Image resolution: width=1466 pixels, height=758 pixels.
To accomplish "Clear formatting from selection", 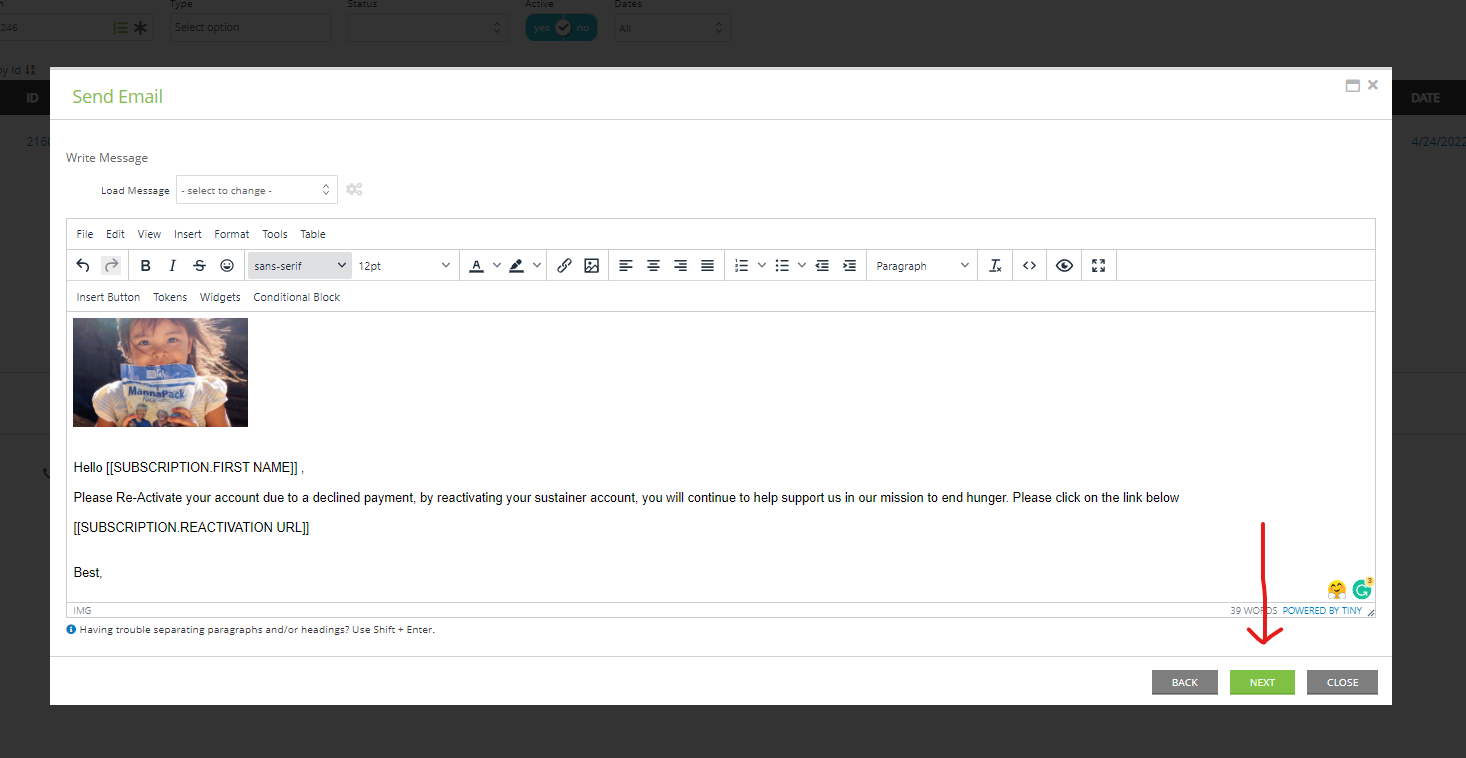I will [995, 266].
